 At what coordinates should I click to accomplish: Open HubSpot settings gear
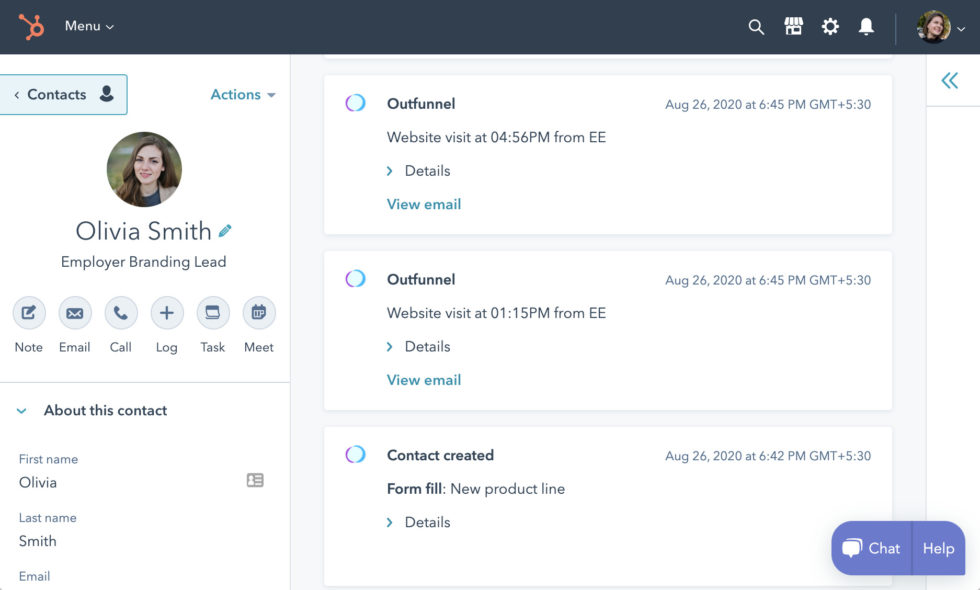[x=830, y=27]
